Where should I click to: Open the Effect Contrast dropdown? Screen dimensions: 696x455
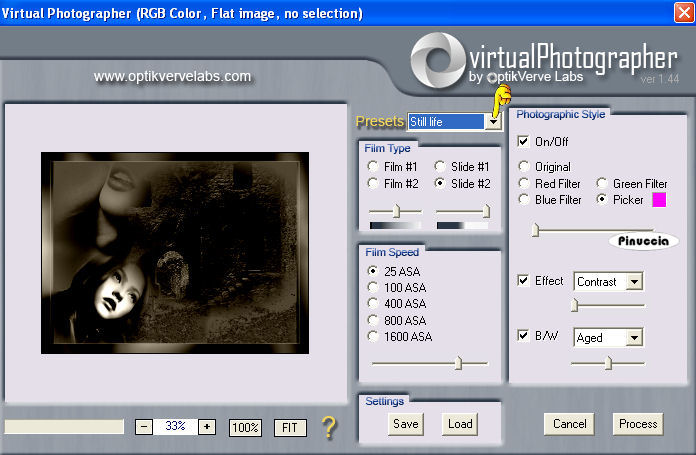pos(635,282)
